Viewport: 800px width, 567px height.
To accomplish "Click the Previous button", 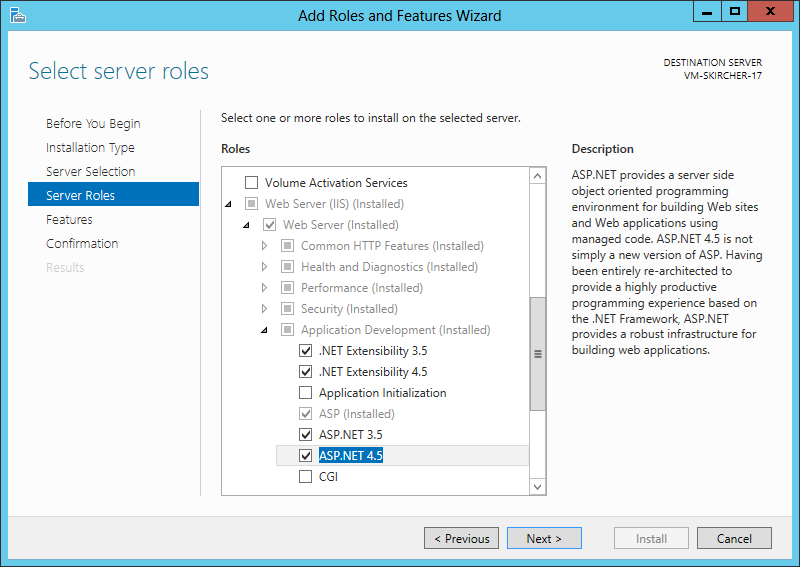I will pyautogui.click(x=461, y=538).
